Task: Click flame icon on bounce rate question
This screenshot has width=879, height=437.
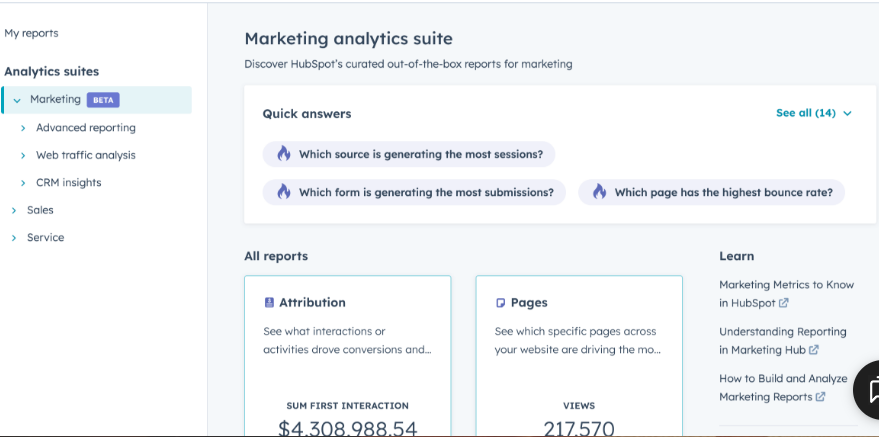Action: (599, 192)
